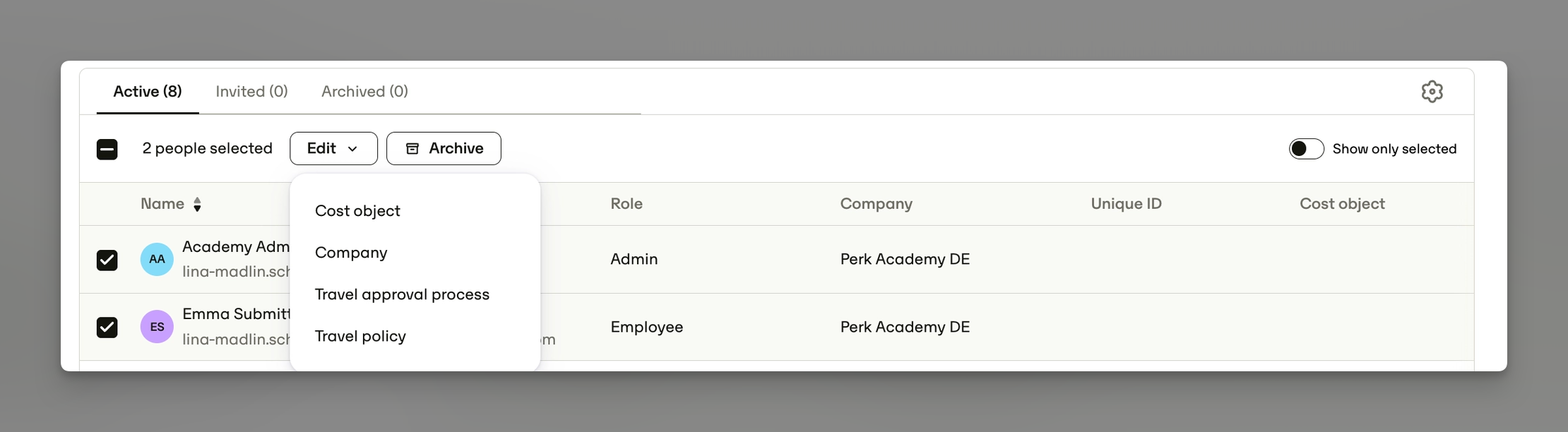Image resolution: width=1568 pixels, height=432 pixels.
Task: Sort by Name using the sort arrows
Action: [197, 204]
